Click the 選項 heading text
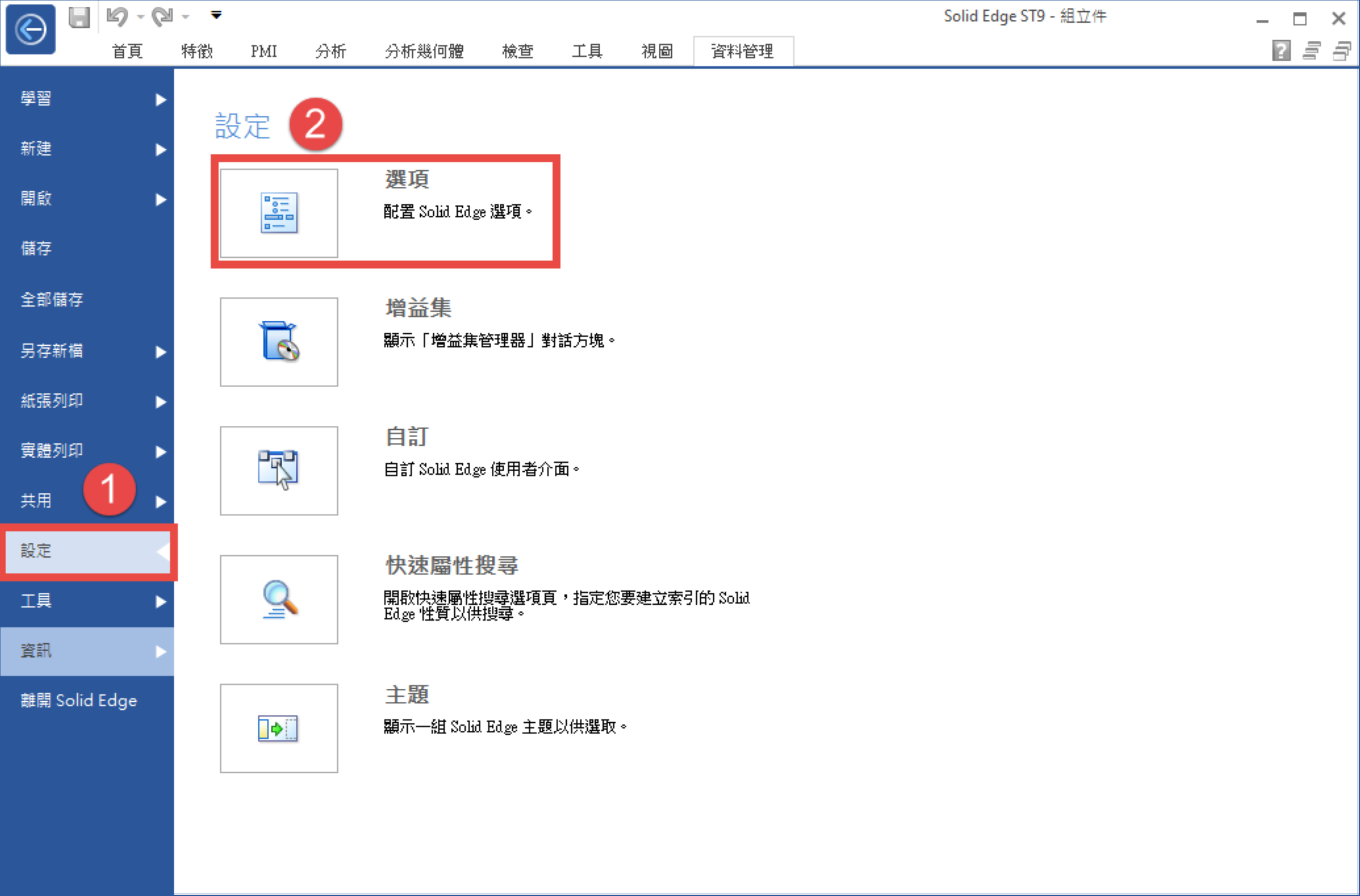This screenshot has width=1360, height=896. [x=407, y=180]
